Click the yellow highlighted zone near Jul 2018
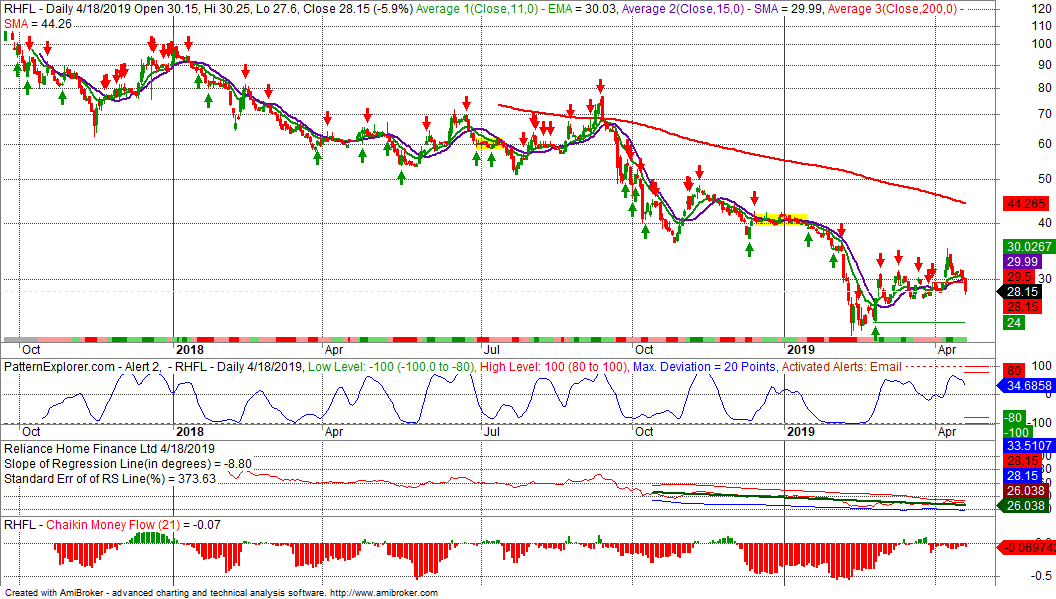Screen dimensions: 1056x599 pyautogui.click(x=489, y=143)
